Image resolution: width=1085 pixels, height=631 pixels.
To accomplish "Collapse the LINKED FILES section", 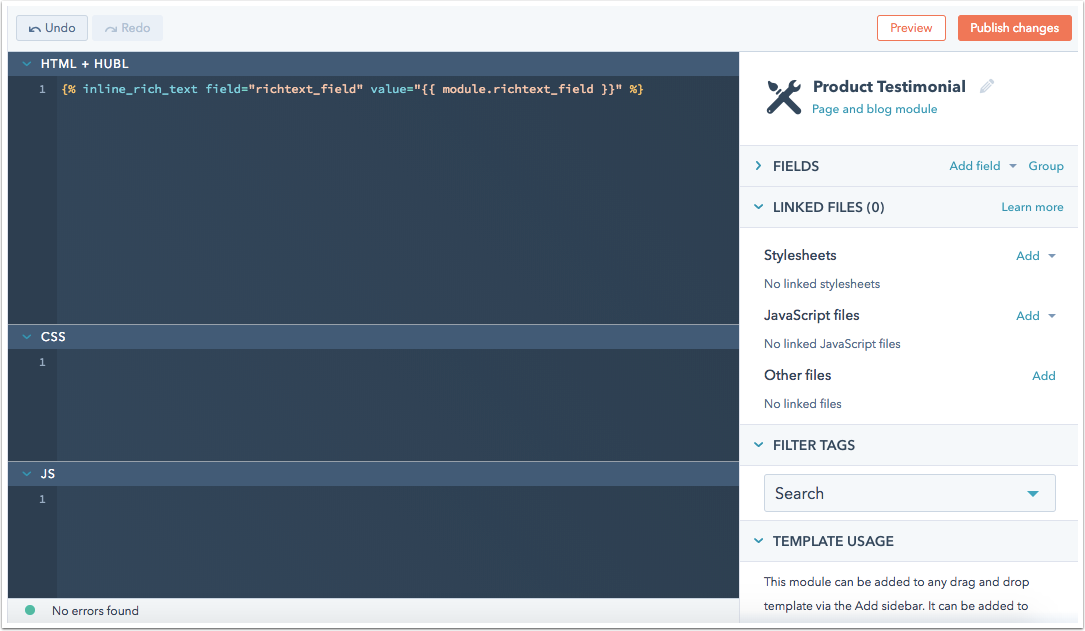I will pyautogui.click(x=758, y=207).
